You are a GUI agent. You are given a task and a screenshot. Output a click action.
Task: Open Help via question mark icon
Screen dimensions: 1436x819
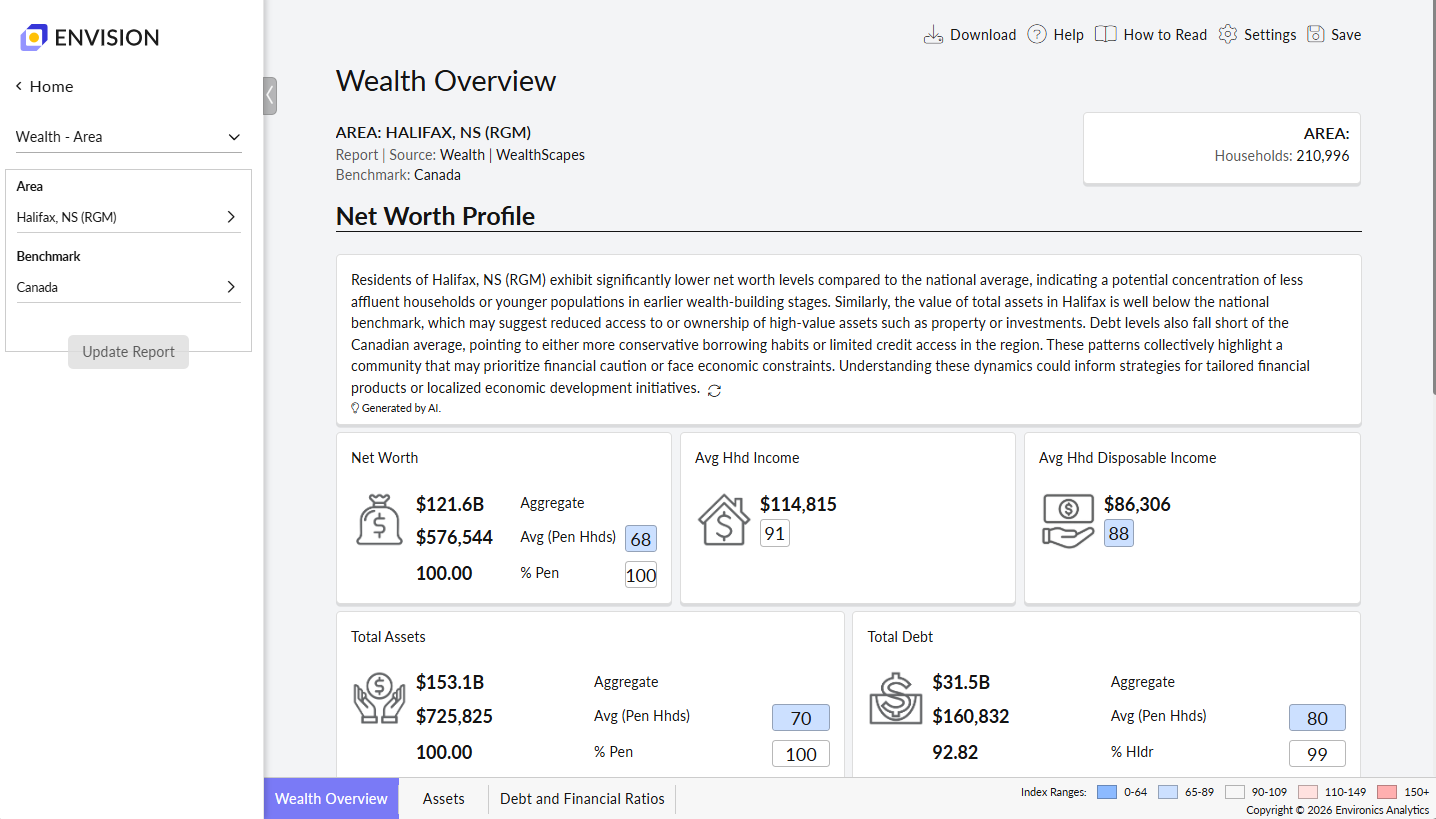coord(1037,35)
